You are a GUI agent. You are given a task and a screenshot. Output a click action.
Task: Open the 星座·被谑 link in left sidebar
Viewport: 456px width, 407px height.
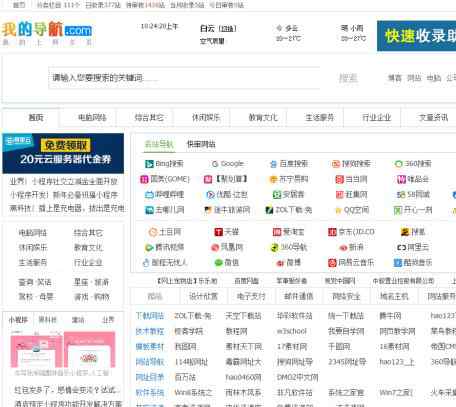tap(91, 283)
